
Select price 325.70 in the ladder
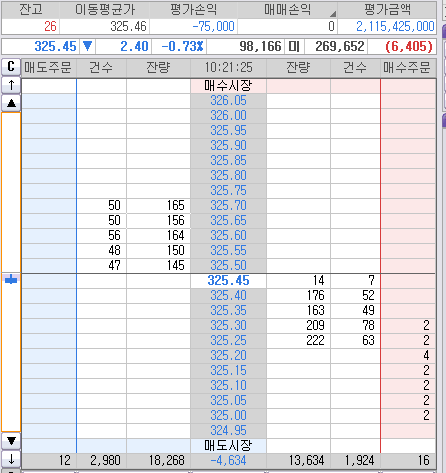[x=228, y=206]
